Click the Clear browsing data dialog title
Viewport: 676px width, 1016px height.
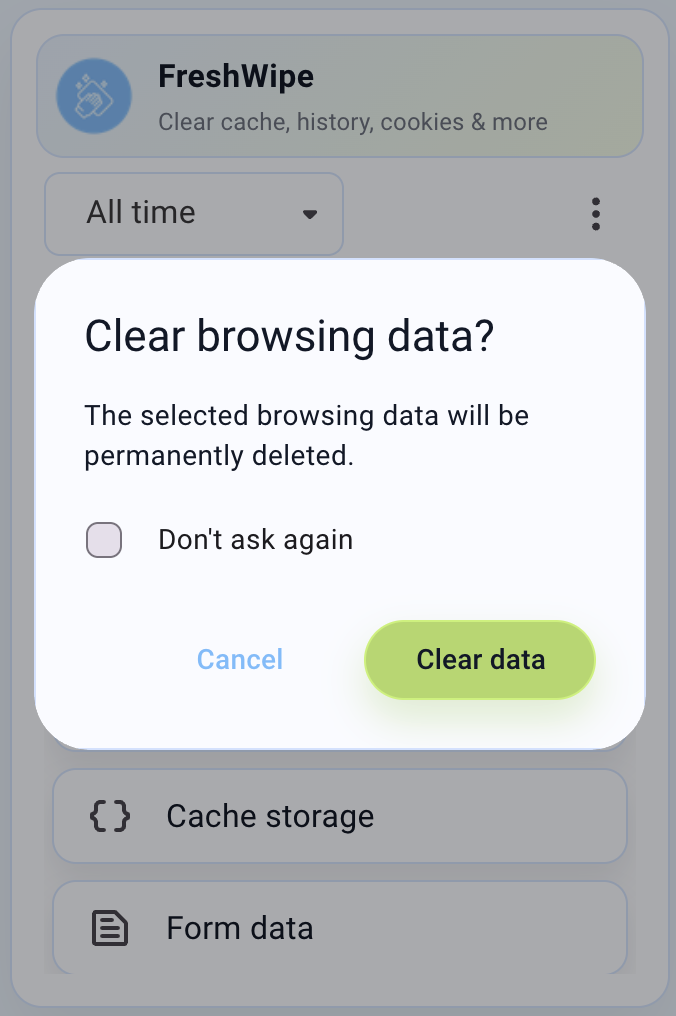tap(288, 336)
